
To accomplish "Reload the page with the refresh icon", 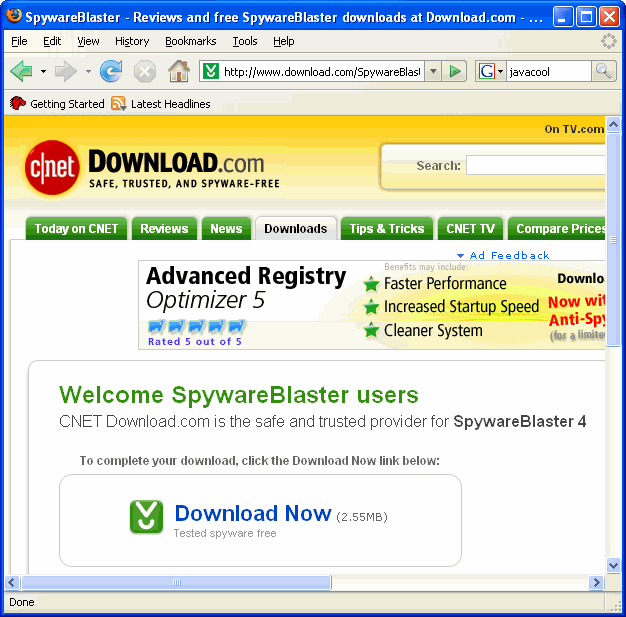I will 111,71.
